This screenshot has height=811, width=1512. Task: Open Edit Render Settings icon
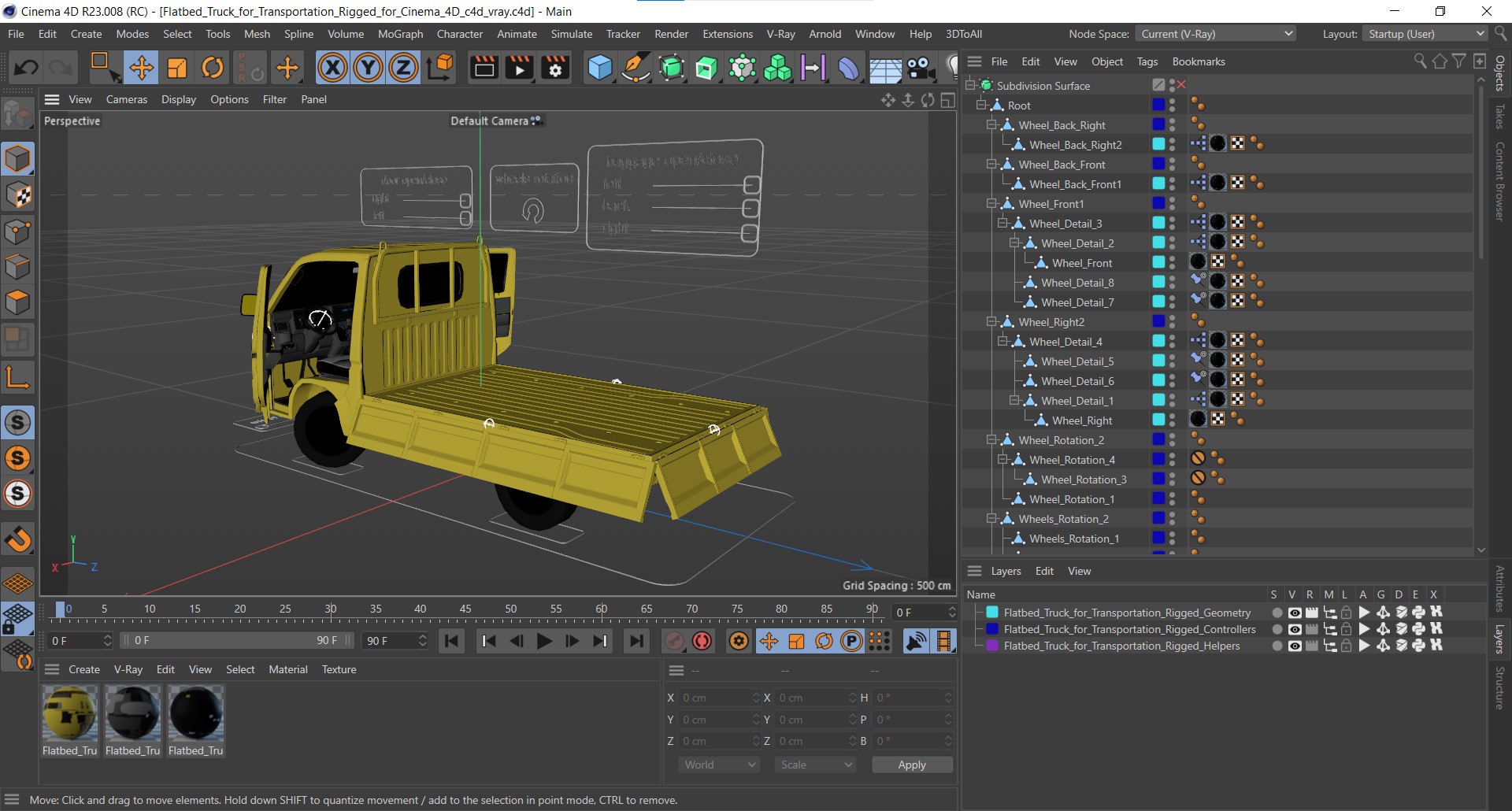click(x=555, y=68)
